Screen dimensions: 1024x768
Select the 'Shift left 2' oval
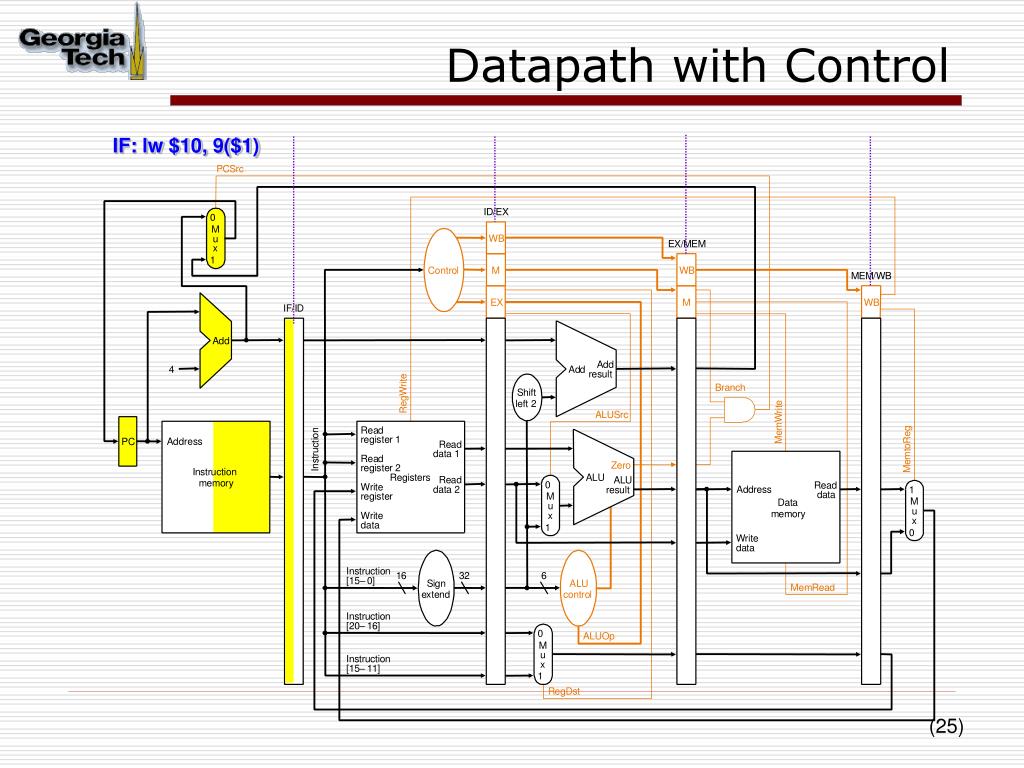(x=526, y=397)
